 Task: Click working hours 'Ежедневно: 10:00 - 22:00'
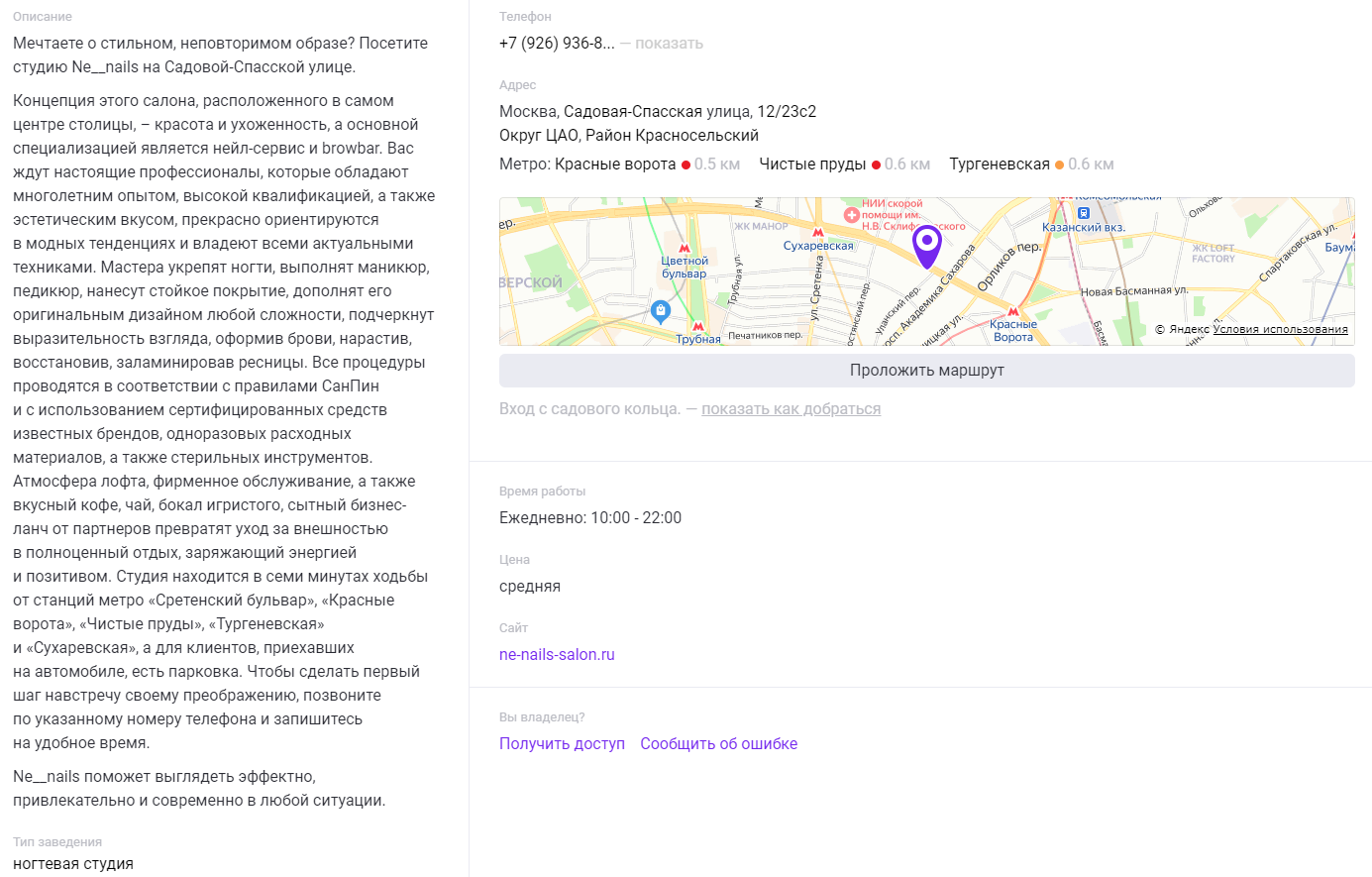tap(590, 518)
